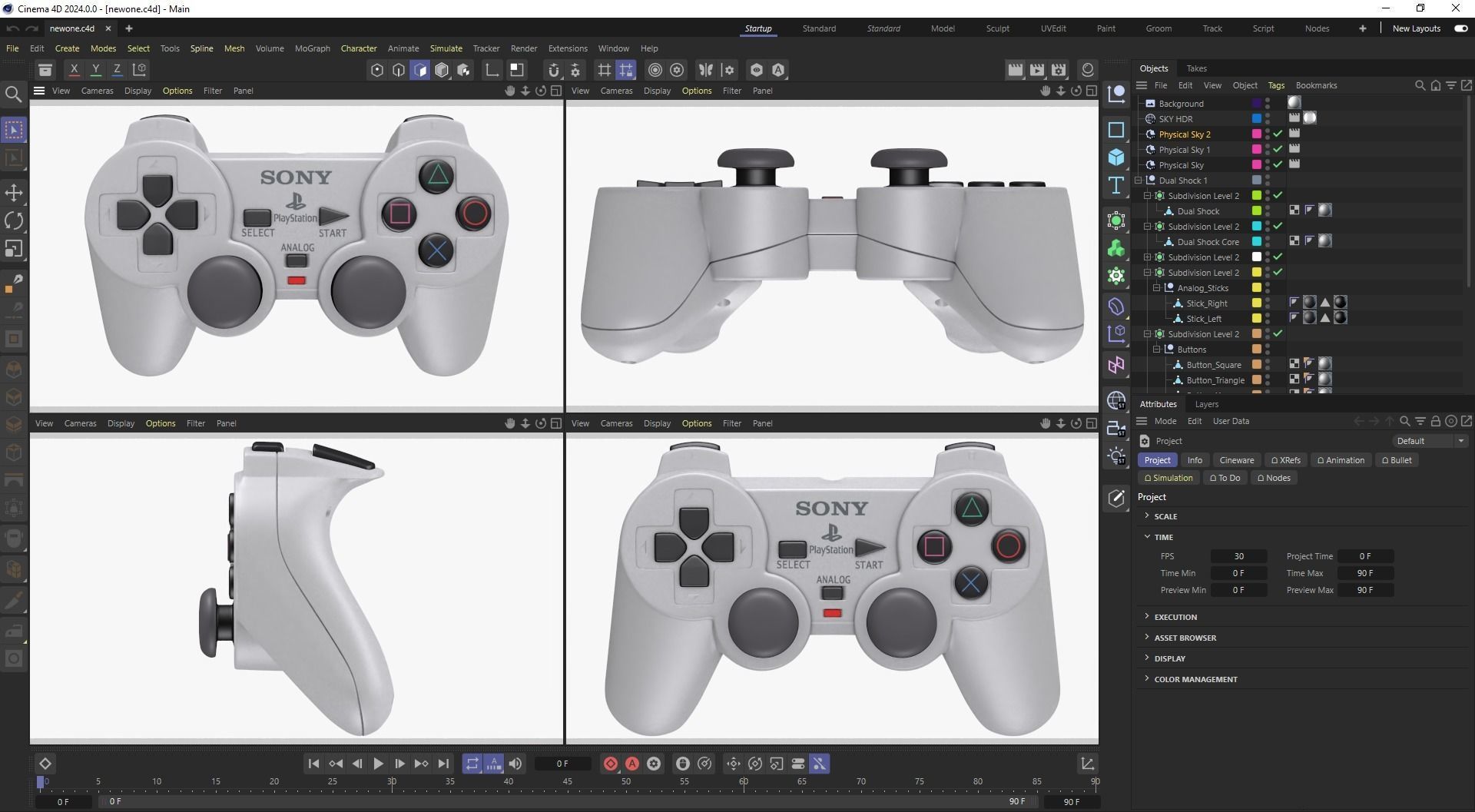Lock the Attributes panel element
Screen dimensions: 1475x812
pos(1435,421)
